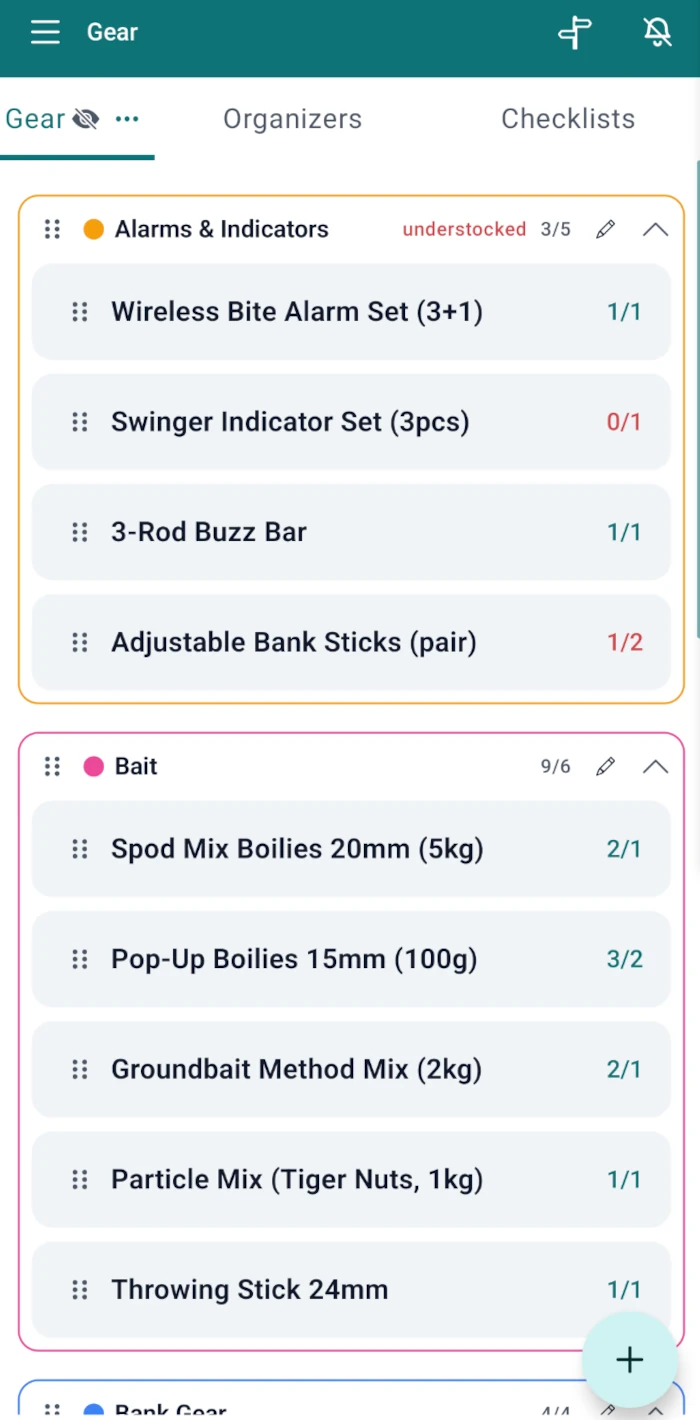Tap the add floating plus button
This screenshot has height=1420, width=700.
(x=629, y=1360)
